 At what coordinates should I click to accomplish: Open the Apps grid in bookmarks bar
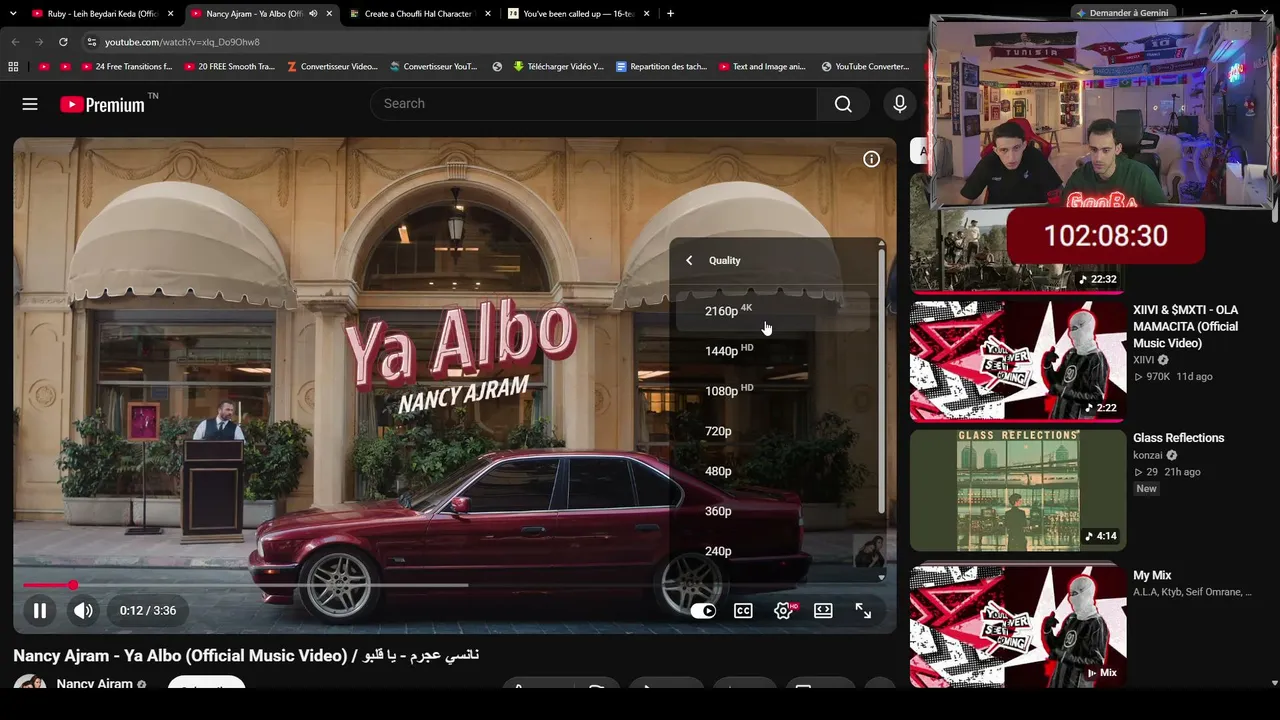tap(13, 67)
